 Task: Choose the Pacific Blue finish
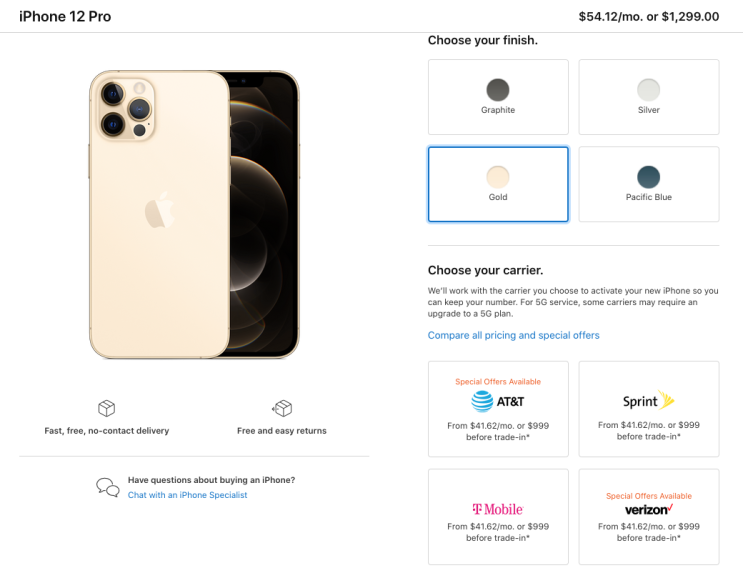649,184
